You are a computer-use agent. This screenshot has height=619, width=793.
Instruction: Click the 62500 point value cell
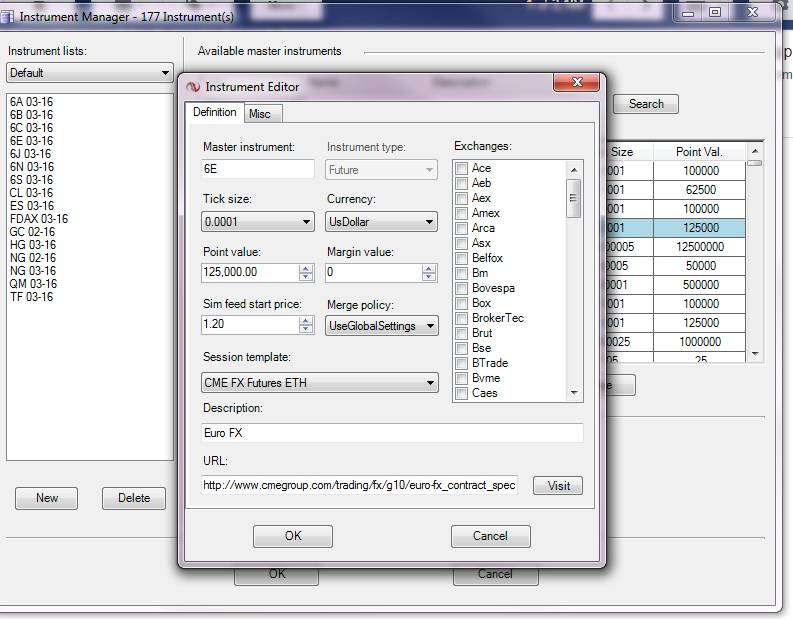(699, 190)
